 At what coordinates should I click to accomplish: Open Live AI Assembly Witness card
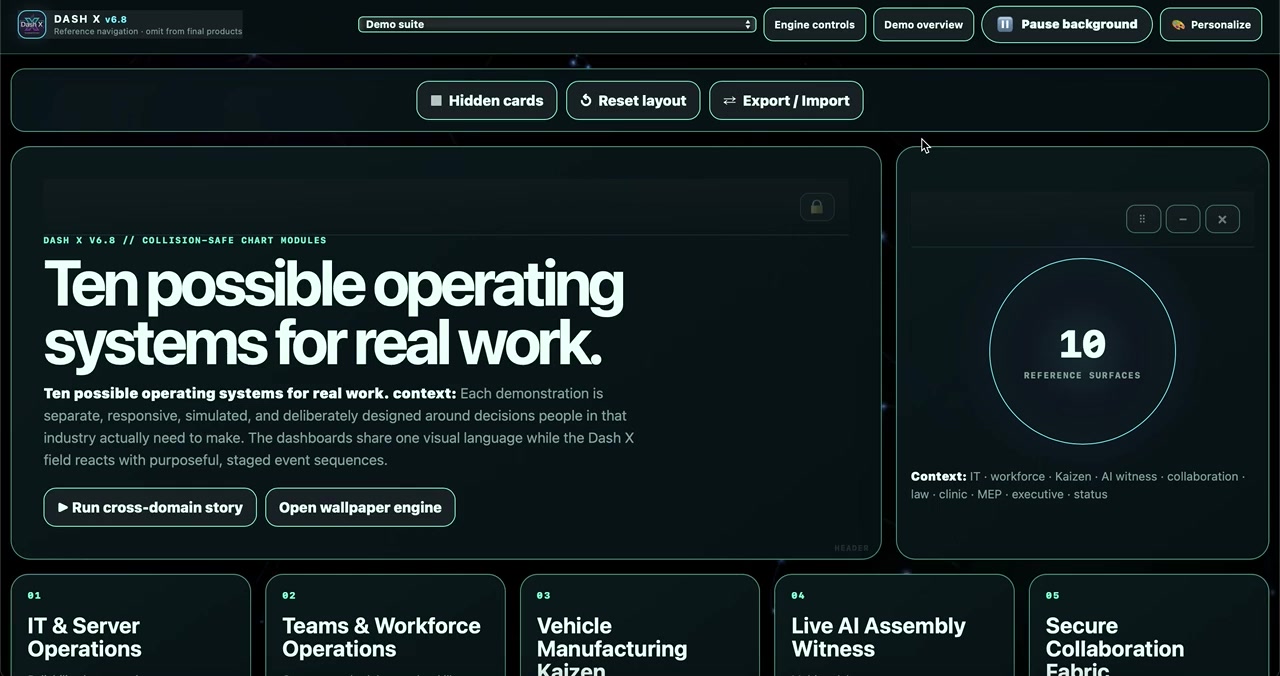click(x=894, y=625)
